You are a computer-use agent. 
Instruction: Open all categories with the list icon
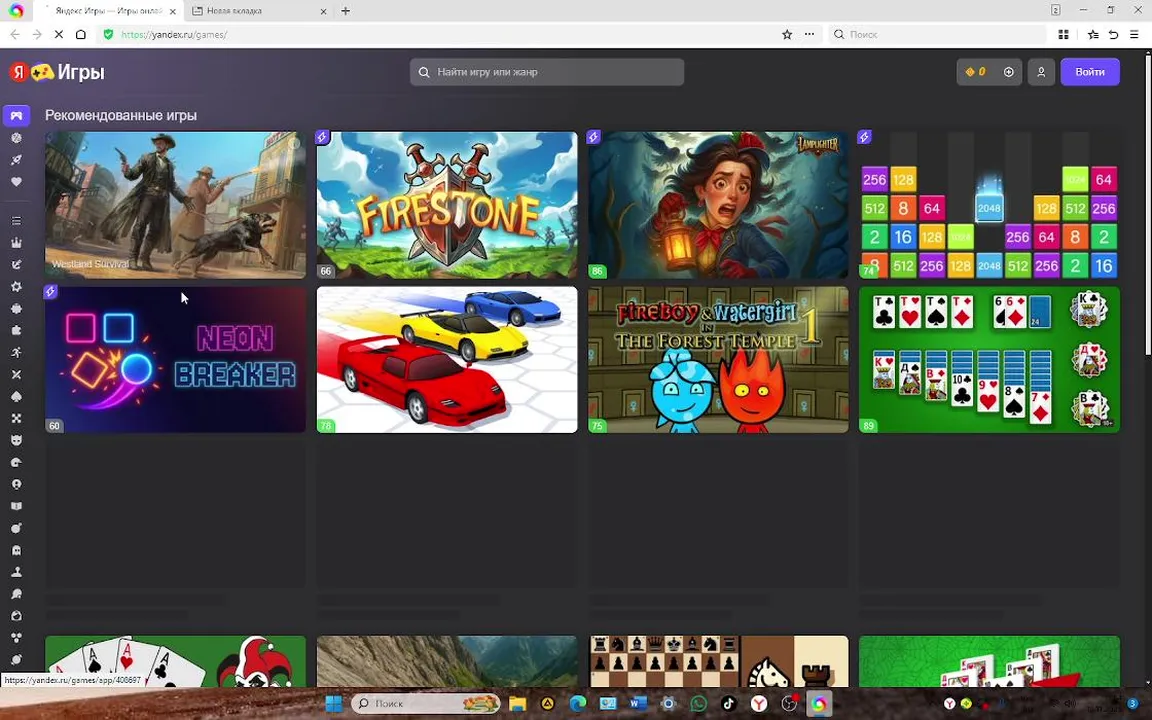[16, 220]
